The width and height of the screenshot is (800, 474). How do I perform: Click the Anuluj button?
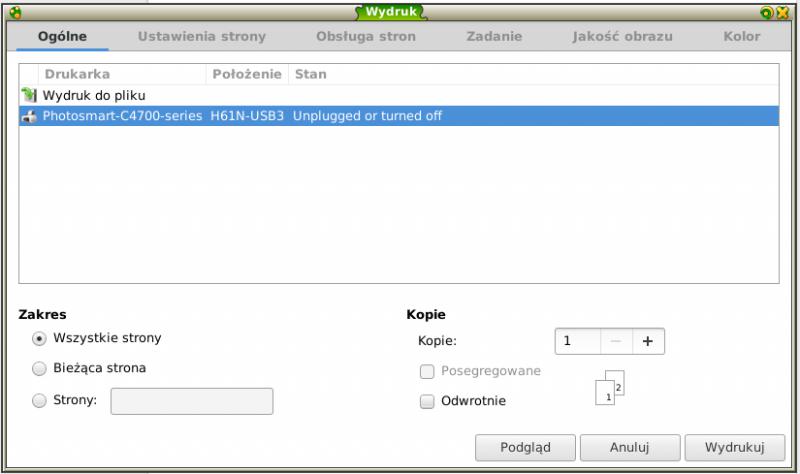(630, 446)
